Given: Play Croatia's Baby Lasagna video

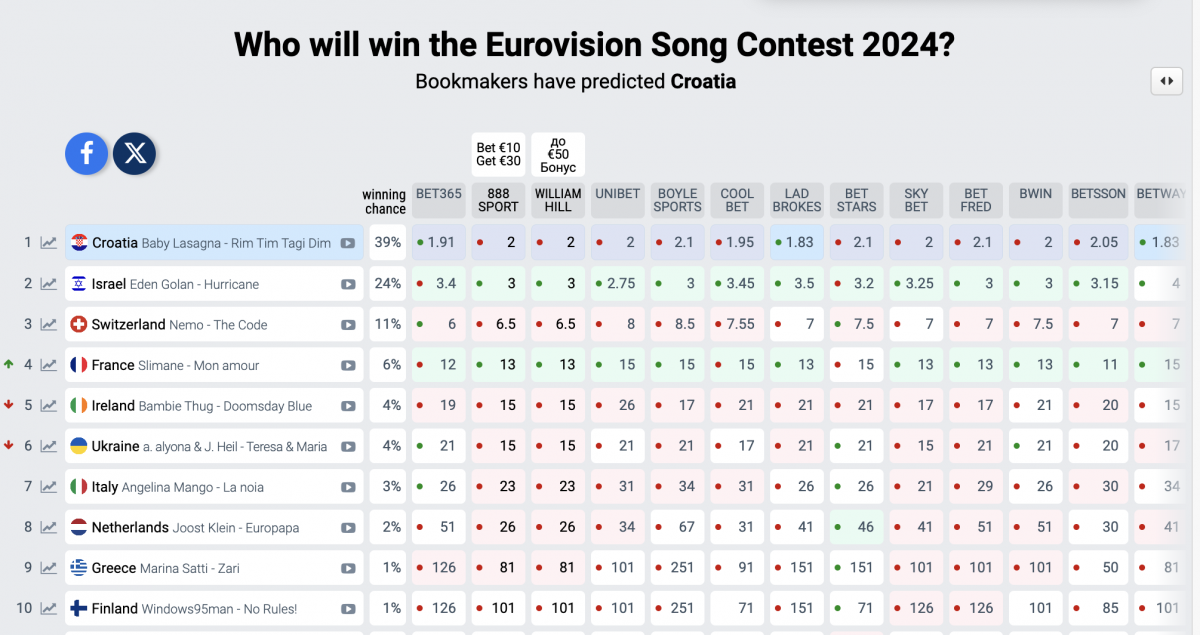Looking at the screenshot, I should 347,242.
